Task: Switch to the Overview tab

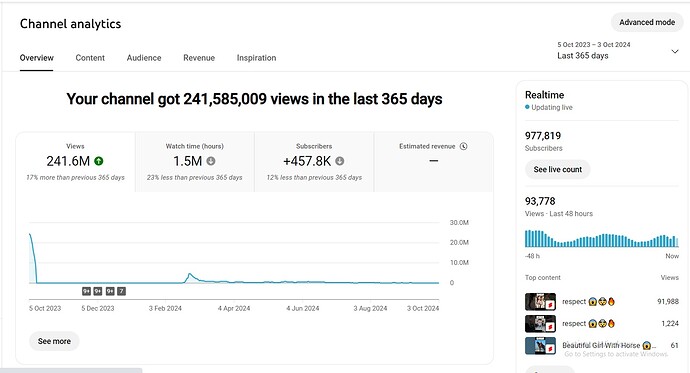Action: pyautogui.click(x=37, y=58)
